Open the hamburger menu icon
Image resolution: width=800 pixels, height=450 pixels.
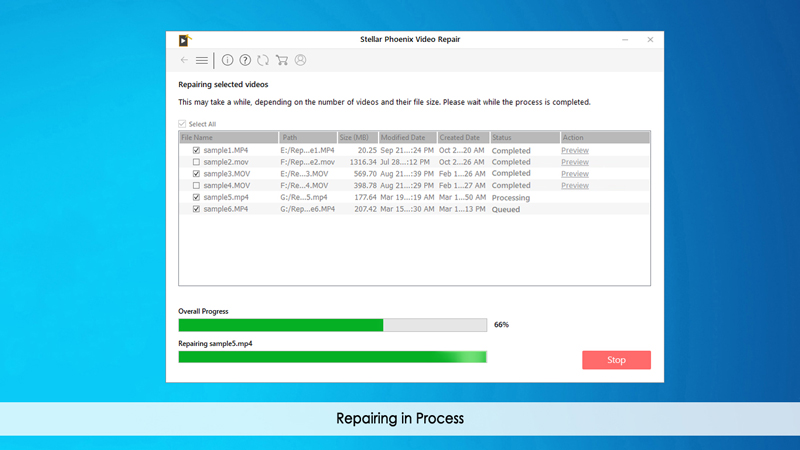coord(202,61)
